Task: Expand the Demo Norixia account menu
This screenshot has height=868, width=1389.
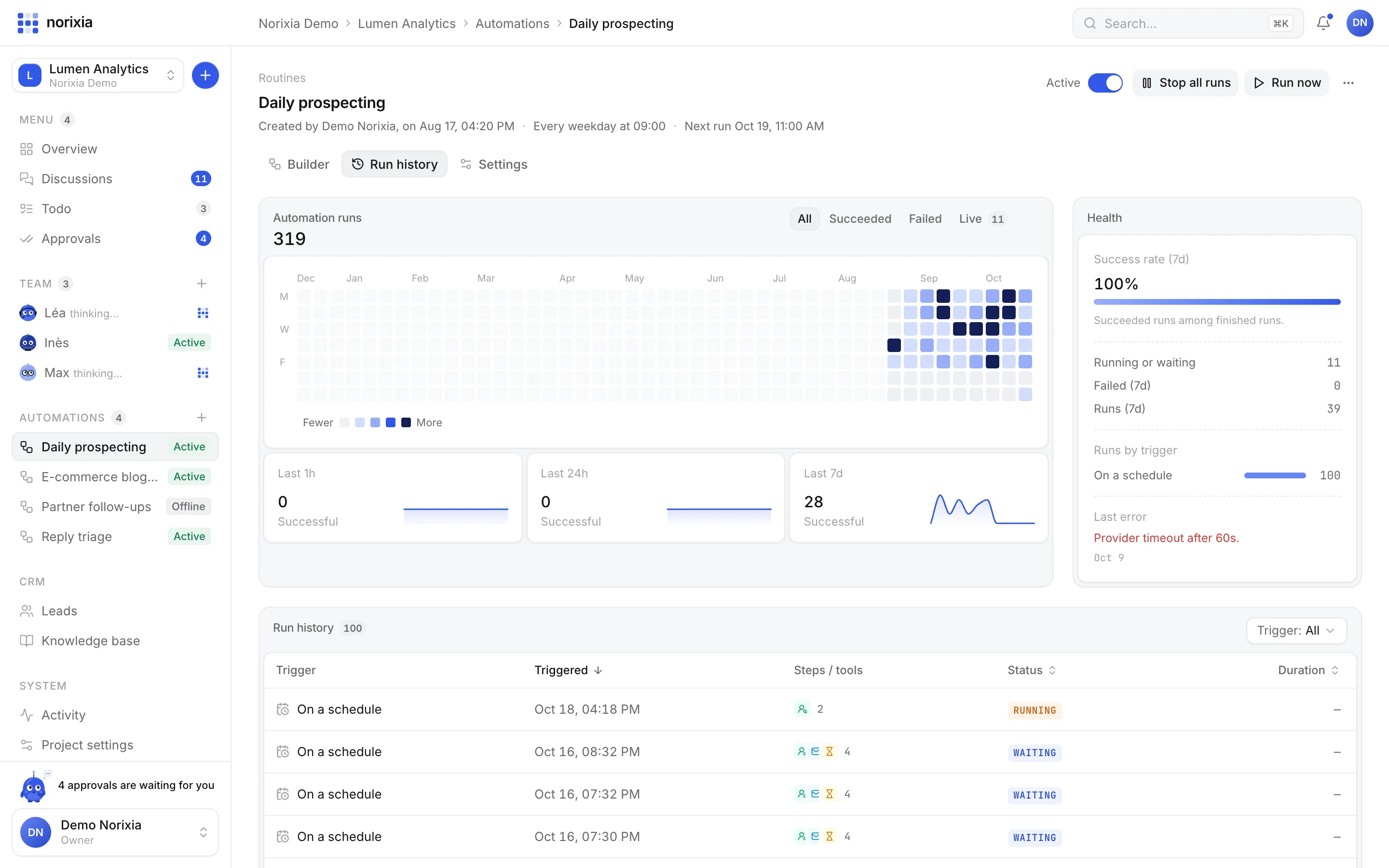Action: pyautogui.click(x=115, y=832)
